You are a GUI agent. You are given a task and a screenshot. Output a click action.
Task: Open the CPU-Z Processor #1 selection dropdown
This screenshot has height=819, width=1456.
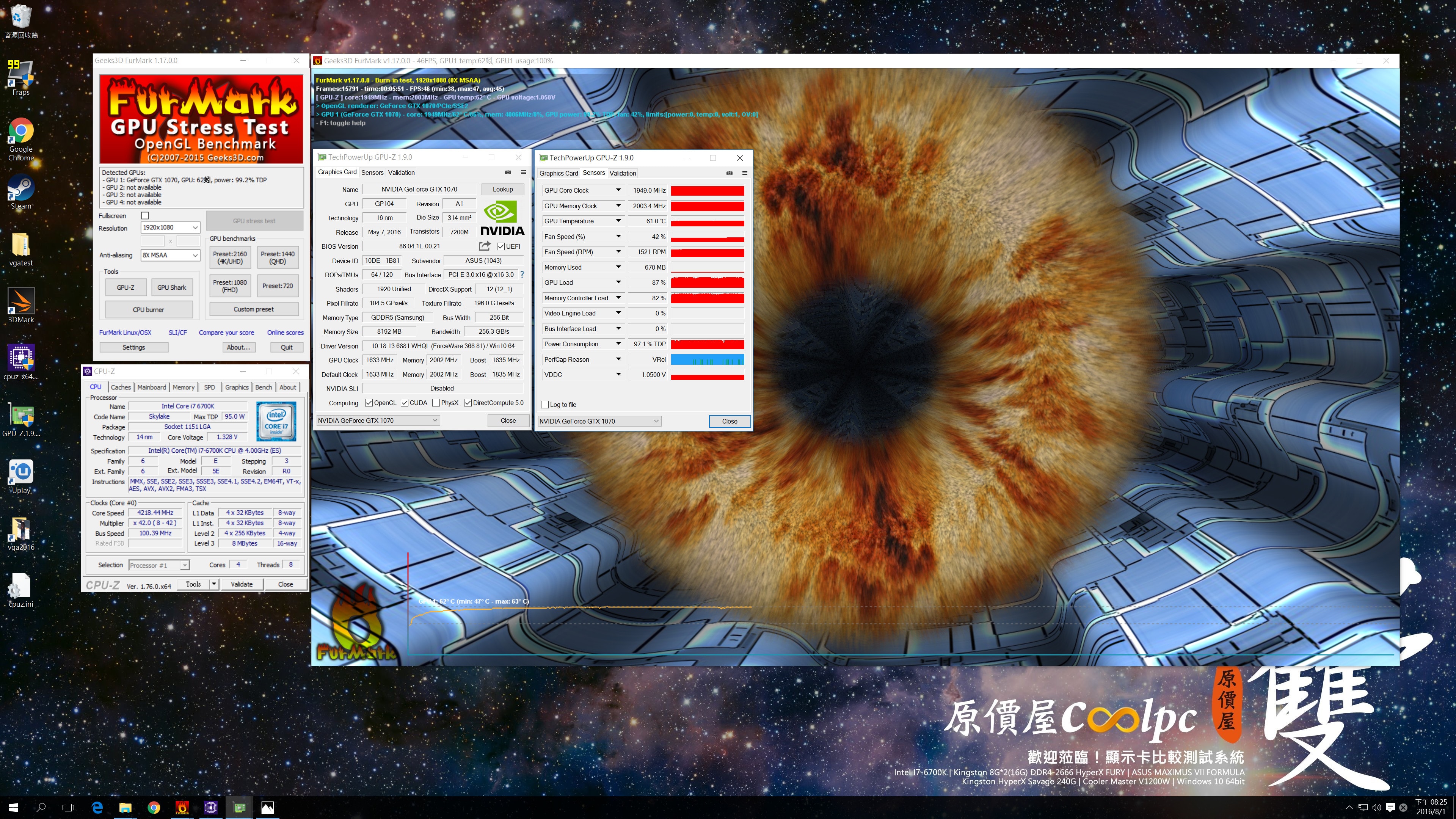coord(159,565)
